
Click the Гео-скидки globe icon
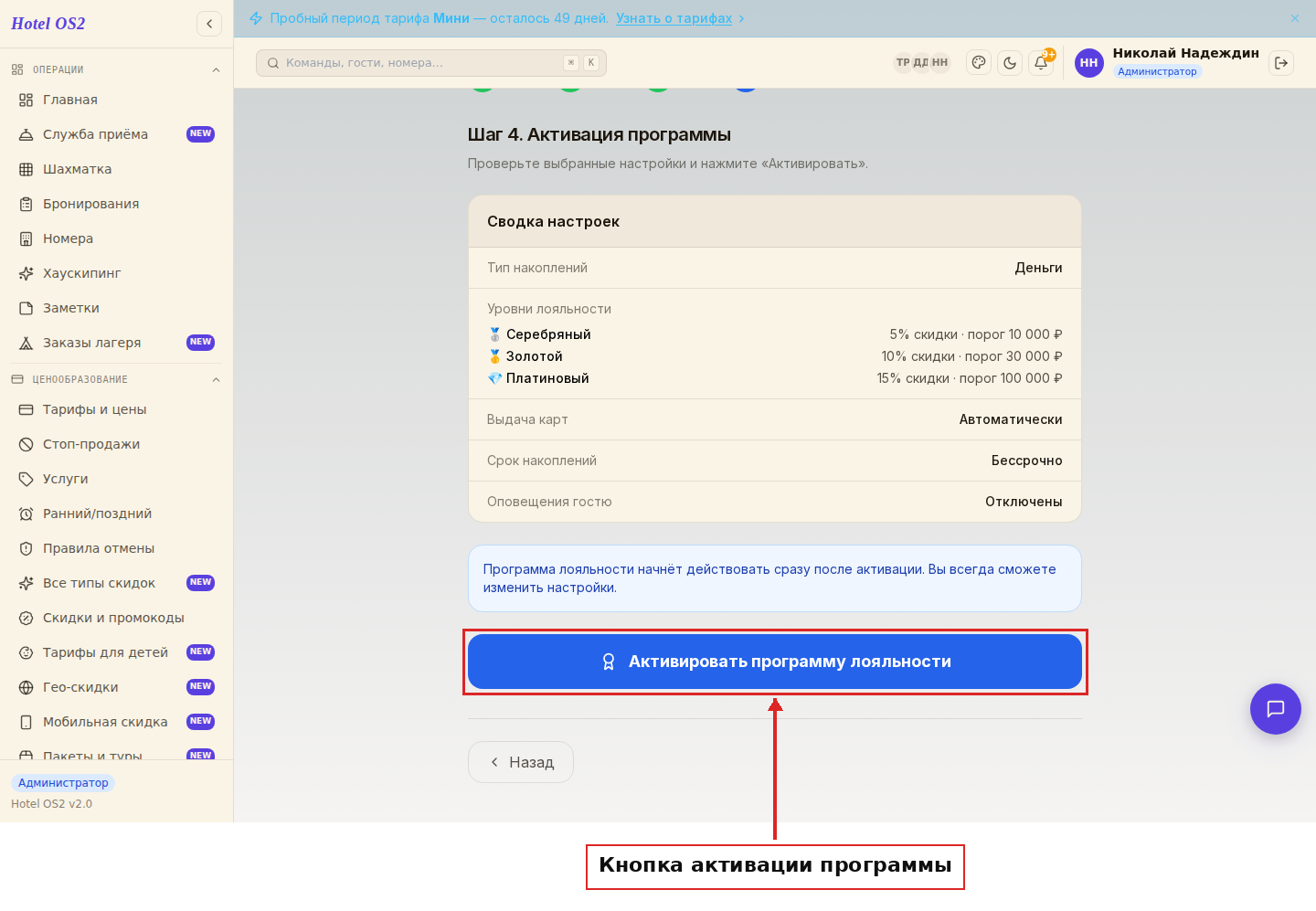click(x=27, y=687)
